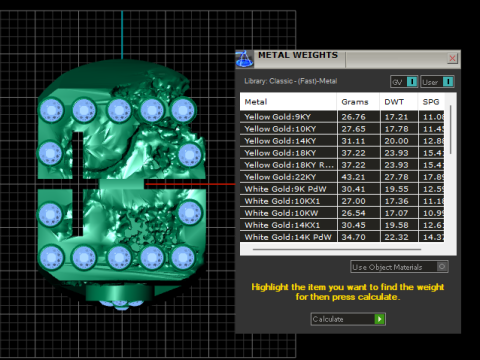Click the 43.21 grams value
Screen dimensions: 480x360
(353, 177)
